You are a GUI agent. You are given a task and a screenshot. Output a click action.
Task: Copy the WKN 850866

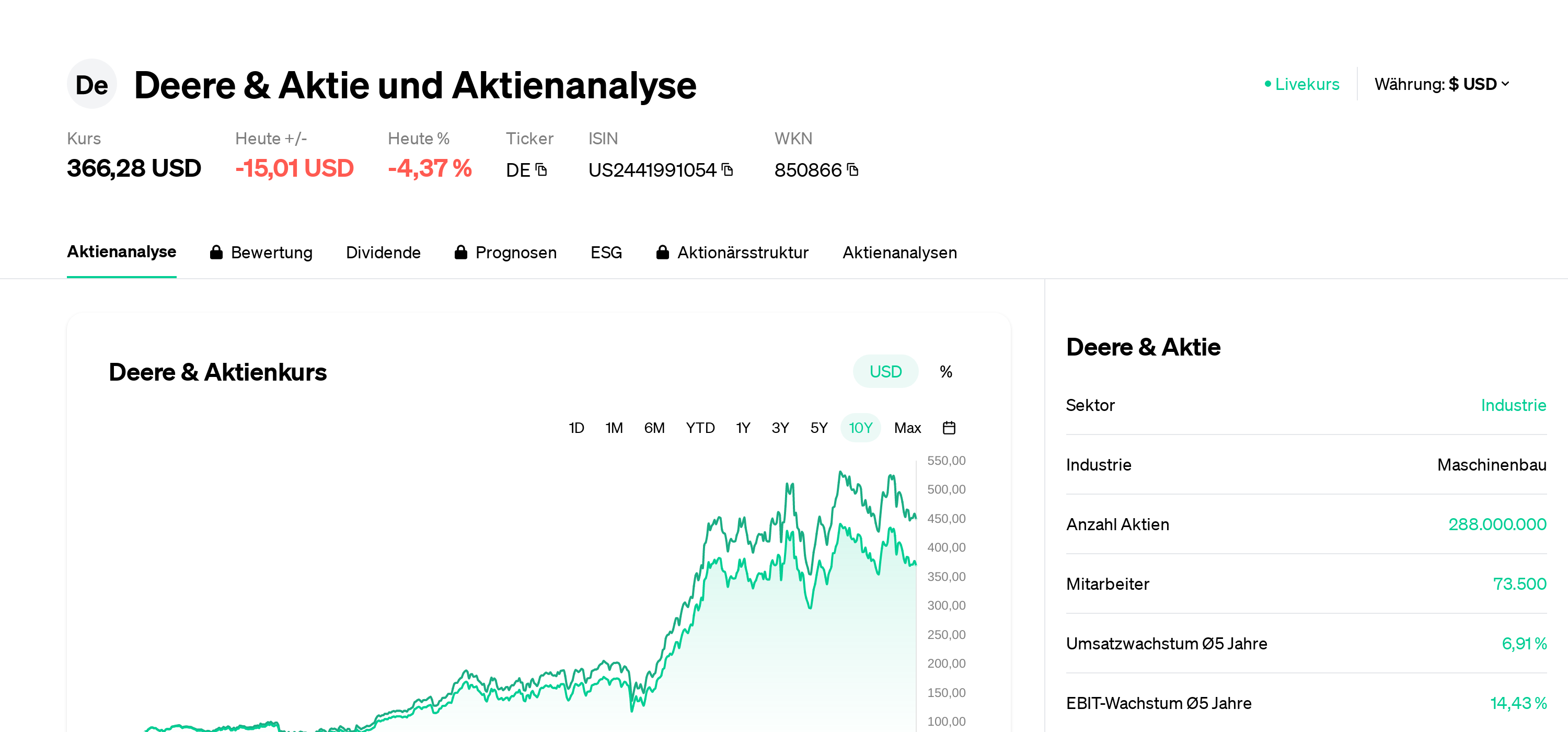pyautogui.click(x=853, y=170)
